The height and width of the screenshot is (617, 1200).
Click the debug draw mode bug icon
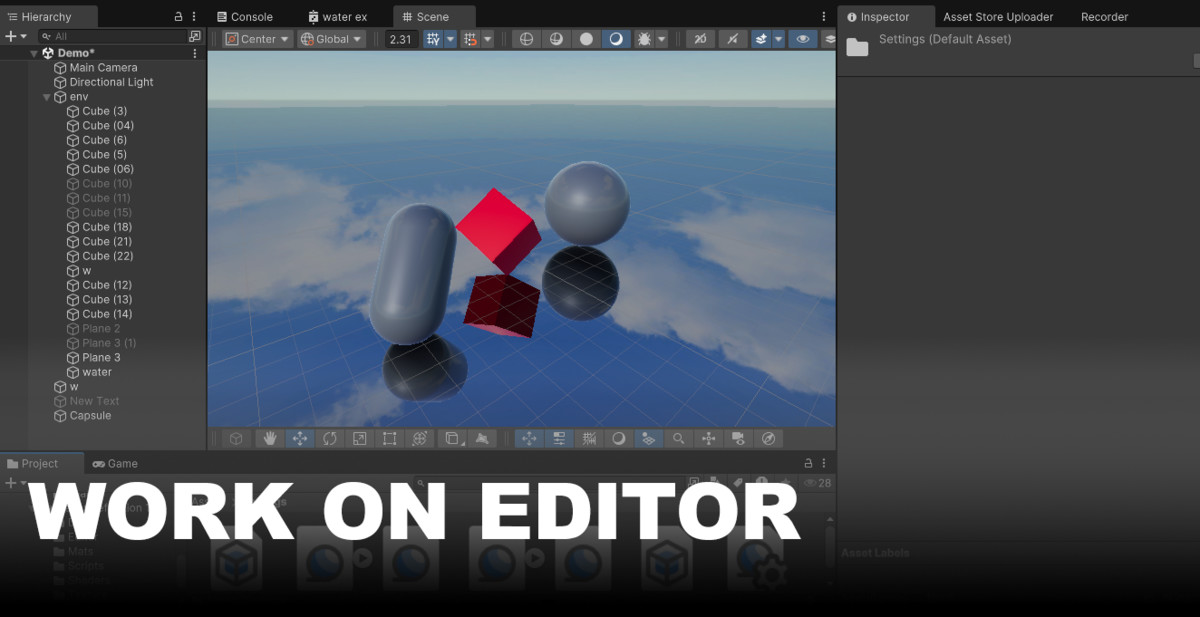click(644, 39)
